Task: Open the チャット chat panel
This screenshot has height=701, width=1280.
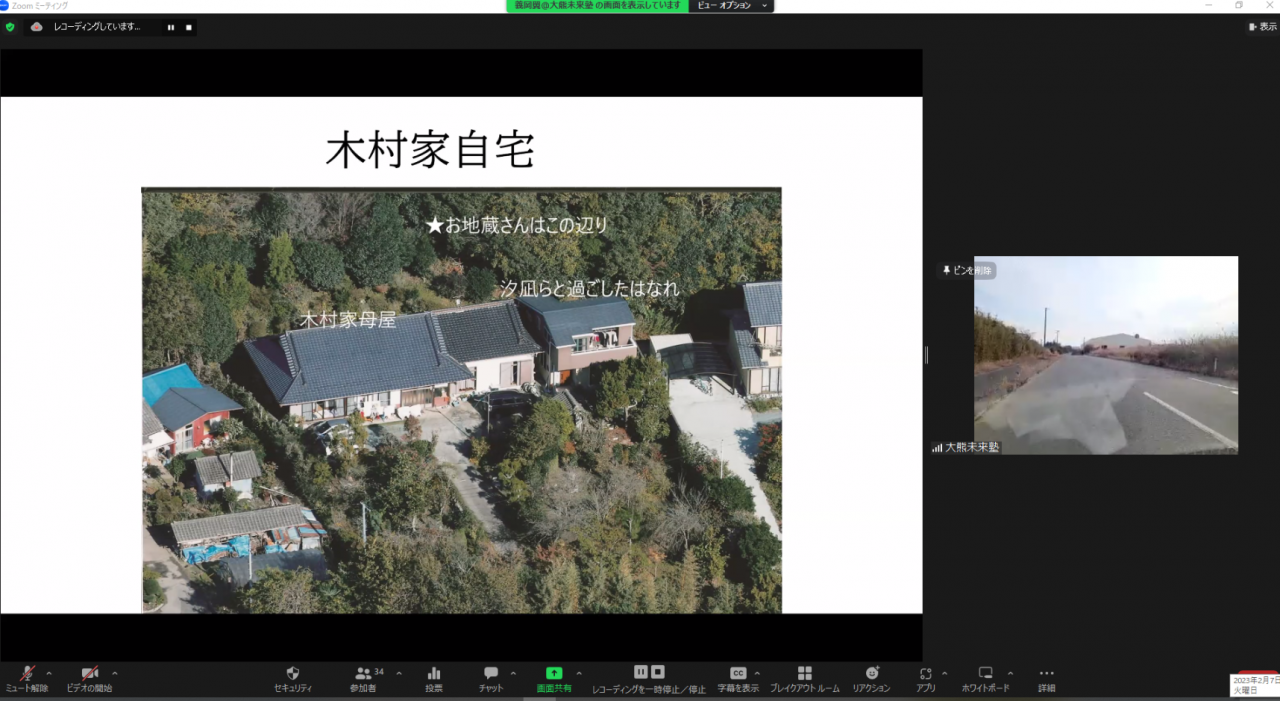Action: coord(491,679)
